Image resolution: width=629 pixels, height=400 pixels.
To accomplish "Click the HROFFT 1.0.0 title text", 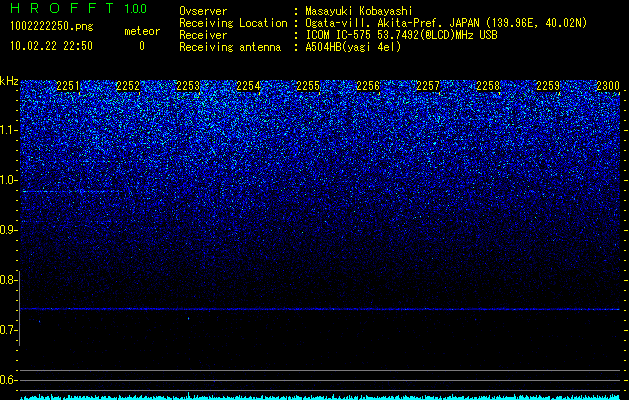I will click(x=78, y=8).
